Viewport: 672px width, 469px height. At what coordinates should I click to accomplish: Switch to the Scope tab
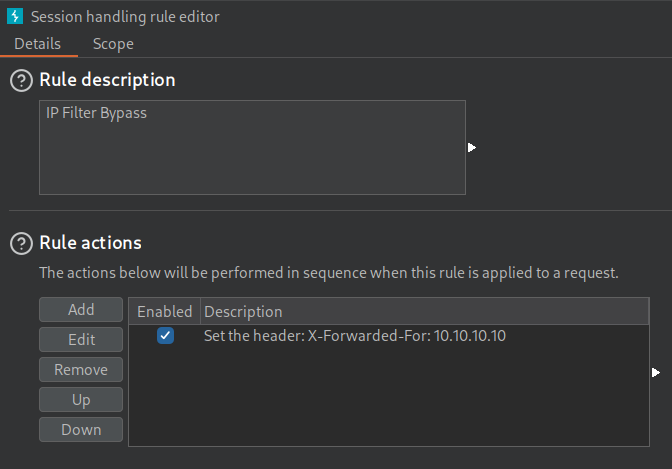point(113,44)
